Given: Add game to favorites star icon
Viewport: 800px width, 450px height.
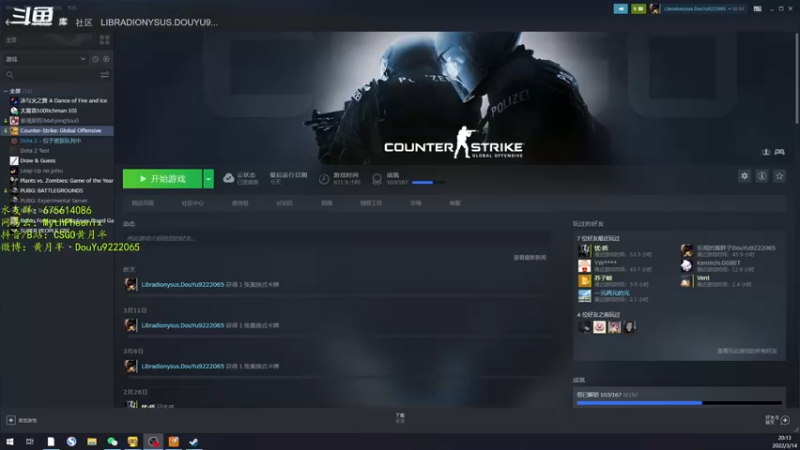Looking at the screenshot, I should click(779, 176).
